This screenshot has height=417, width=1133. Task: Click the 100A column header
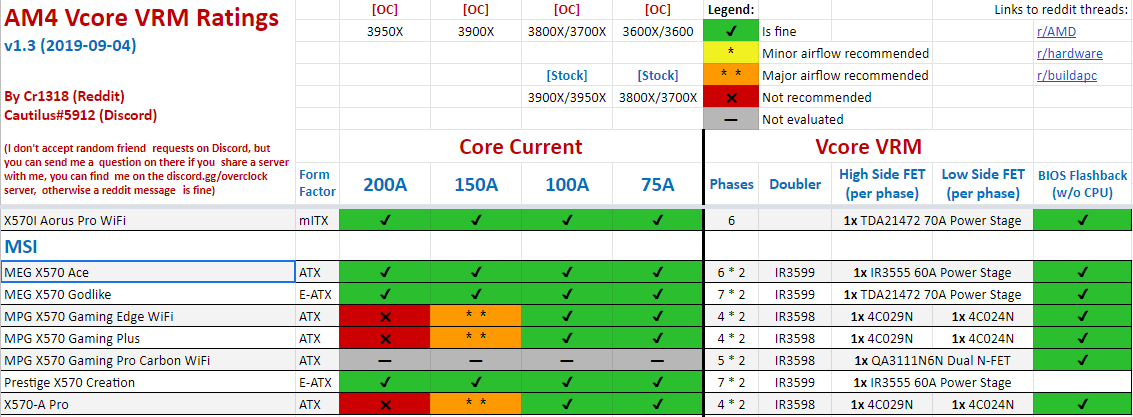tap(566, 185)
